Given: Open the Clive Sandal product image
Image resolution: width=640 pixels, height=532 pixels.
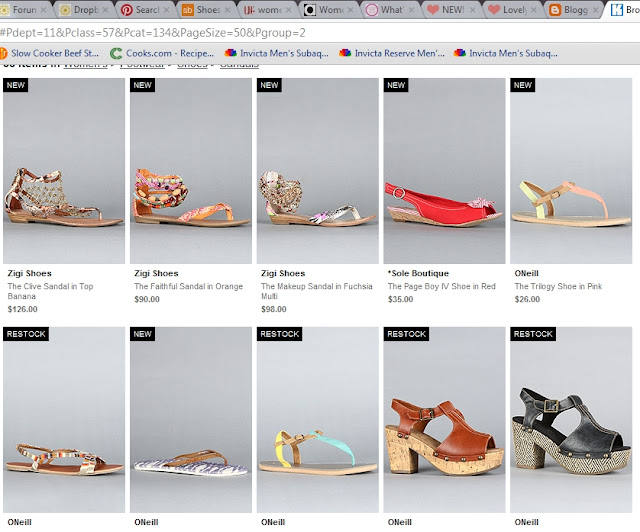Looking at the screenshot, I should click(64, 171).
